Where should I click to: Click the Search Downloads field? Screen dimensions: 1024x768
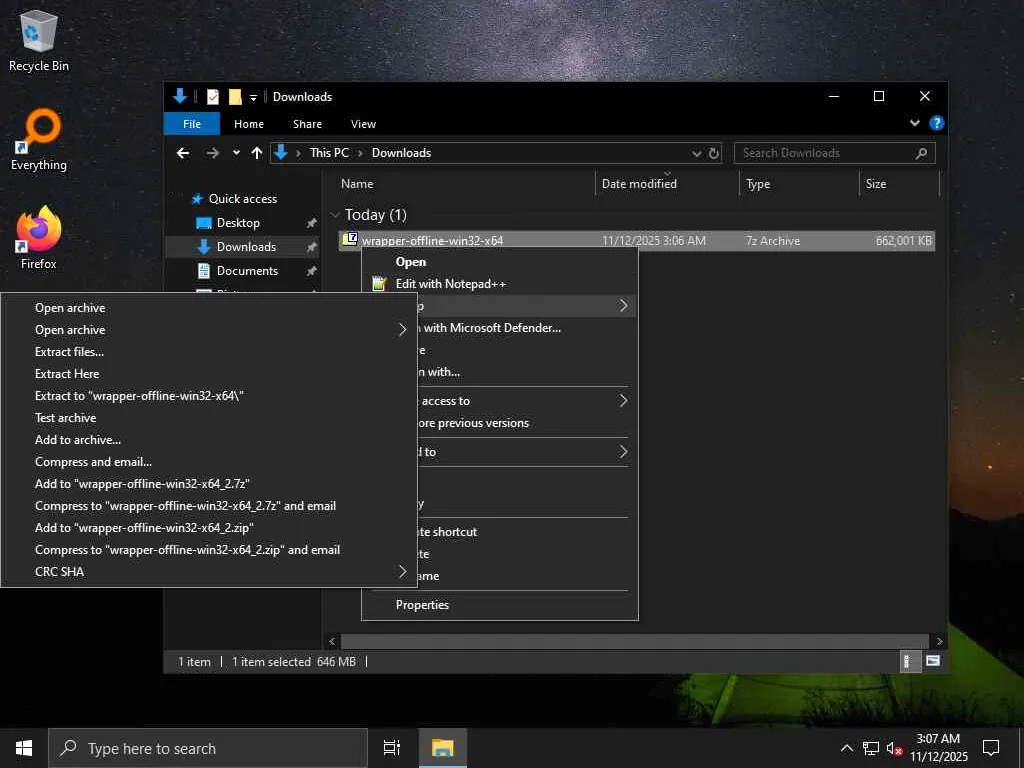(x=835, y=153)
